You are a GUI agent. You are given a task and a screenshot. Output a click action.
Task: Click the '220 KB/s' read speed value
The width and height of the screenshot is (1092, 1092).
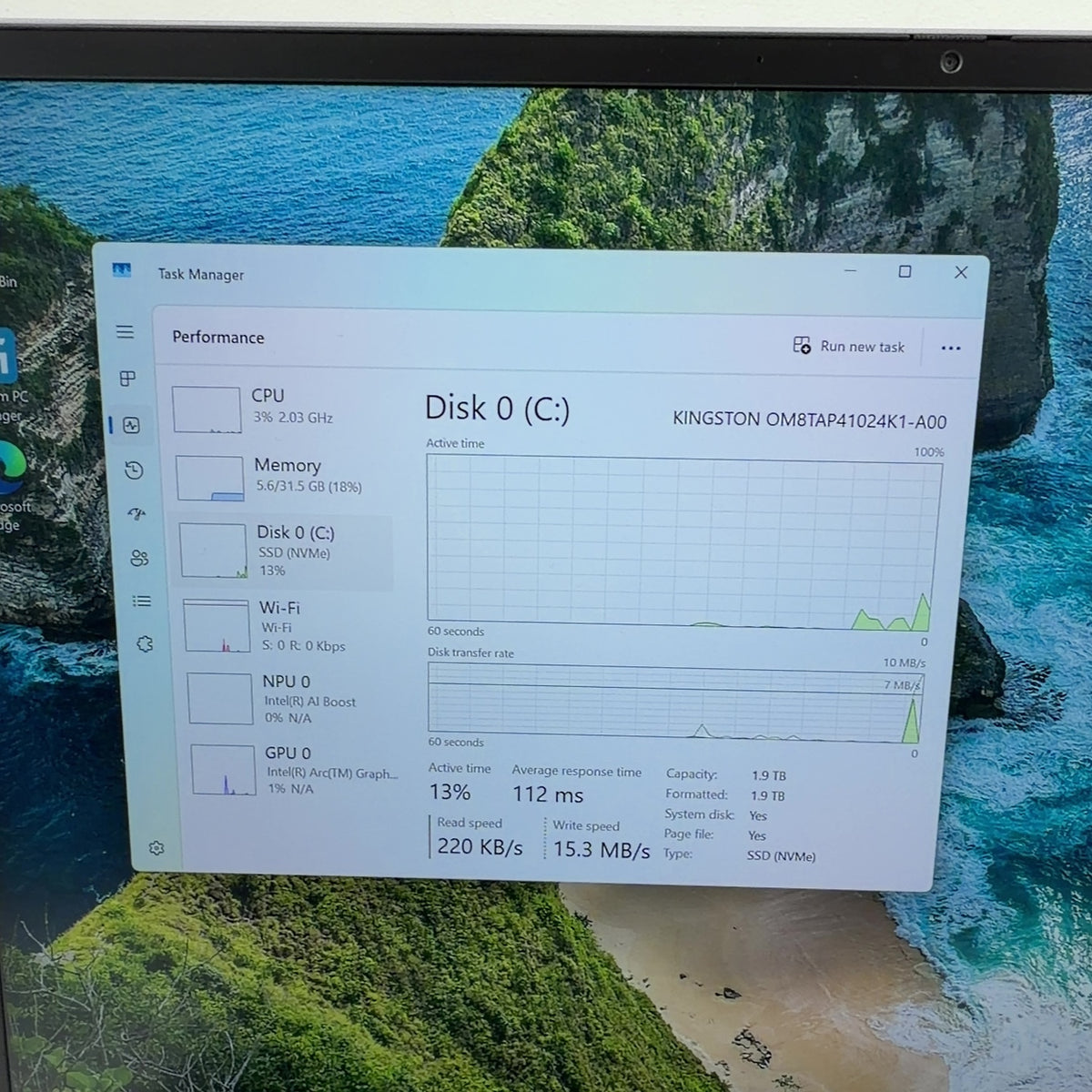[480, 847]
